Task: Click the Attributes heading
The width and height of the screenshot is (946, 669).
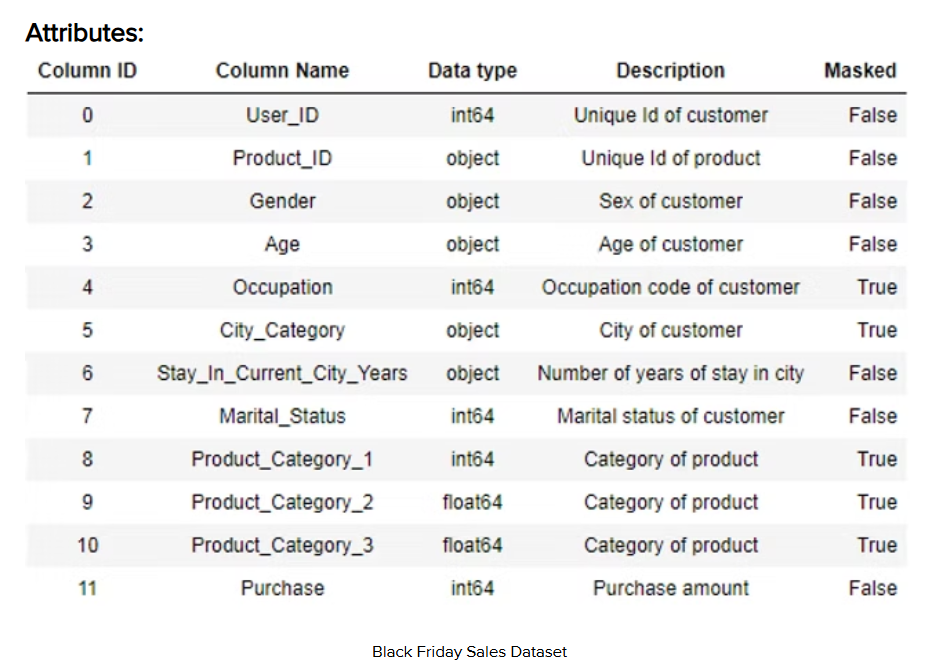Action: tap(85, 33)
